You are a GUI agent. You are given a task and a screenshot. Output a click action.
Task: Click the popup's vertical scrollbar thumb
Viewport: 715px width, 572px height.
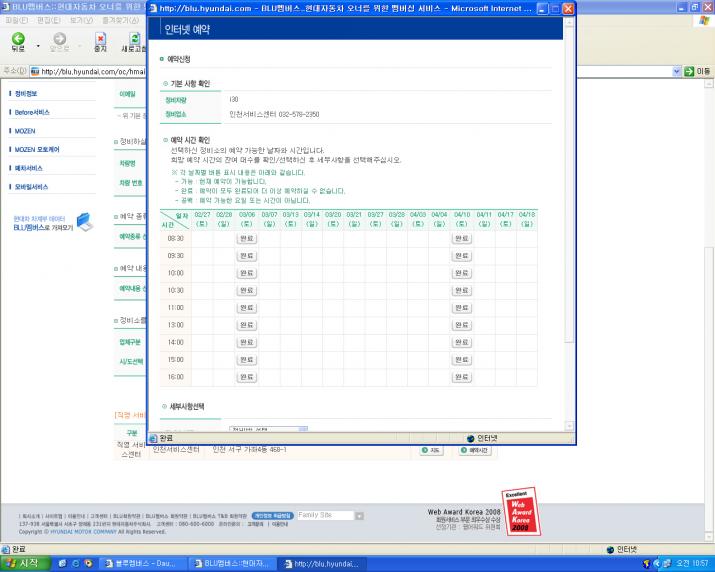[569, 187]
